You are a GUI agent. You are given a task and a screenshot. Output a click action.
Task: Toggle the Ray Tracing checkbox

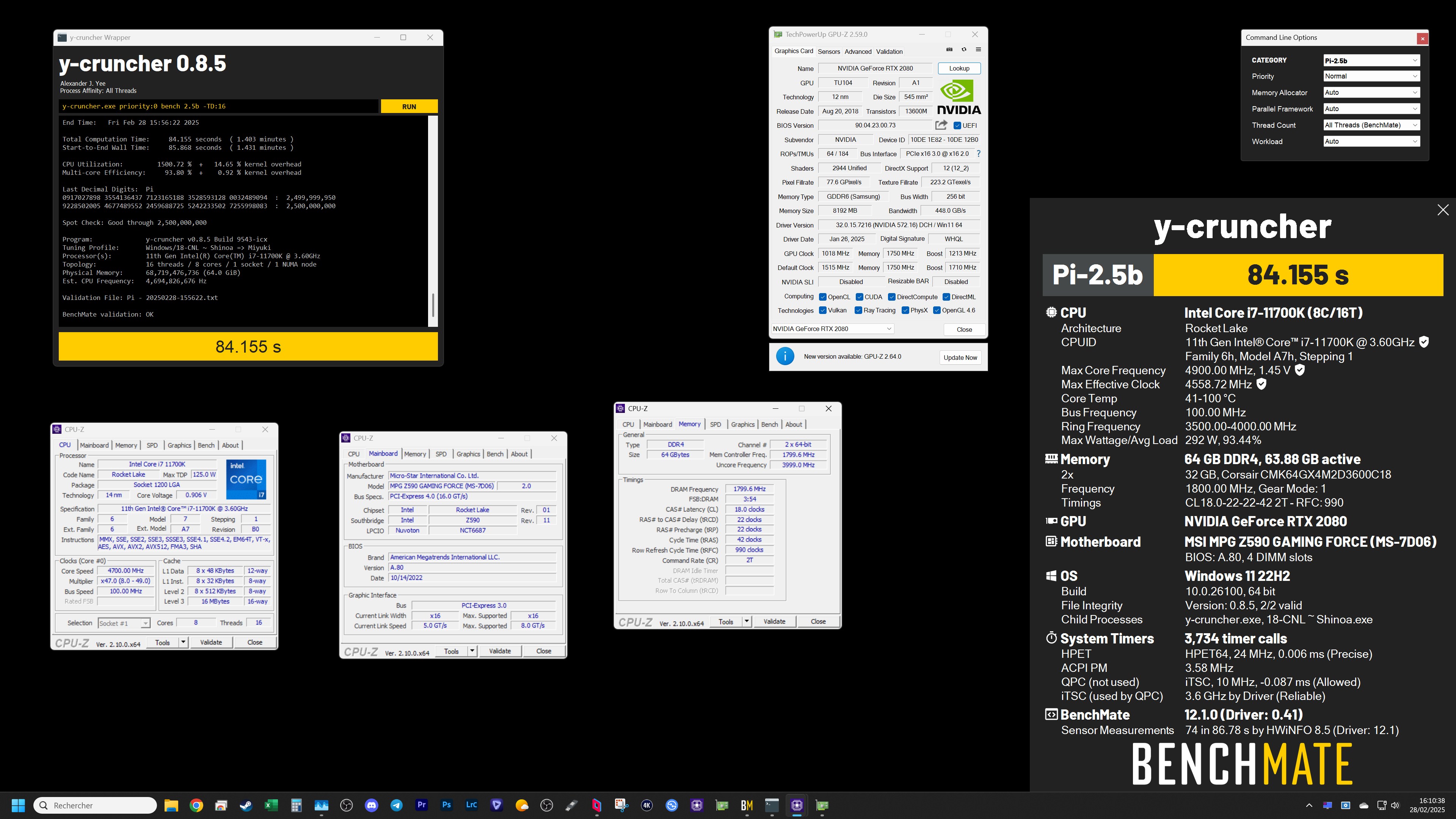pyautogui.click(x=858, y=310)
